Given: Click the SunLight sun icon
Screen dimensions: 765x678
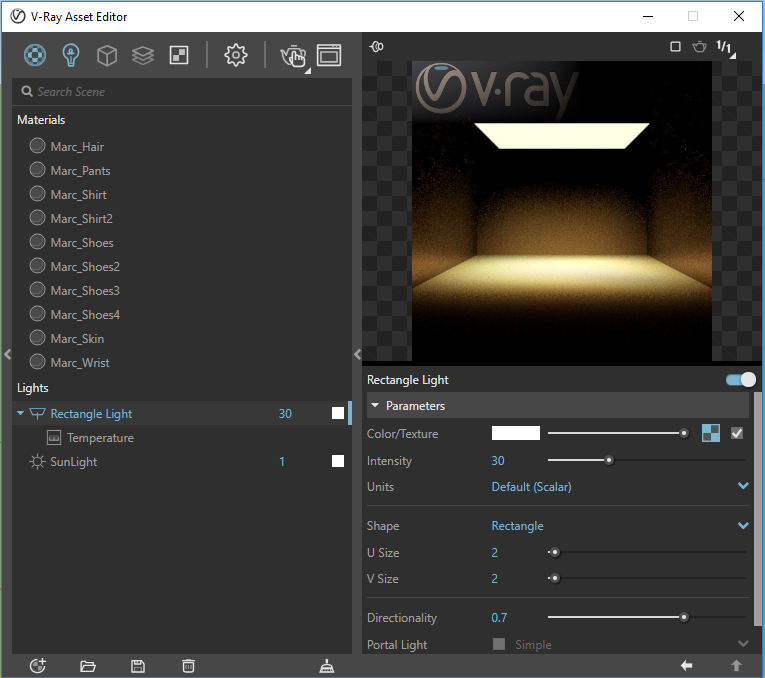Looking at the screenshot, I should 37,461.
